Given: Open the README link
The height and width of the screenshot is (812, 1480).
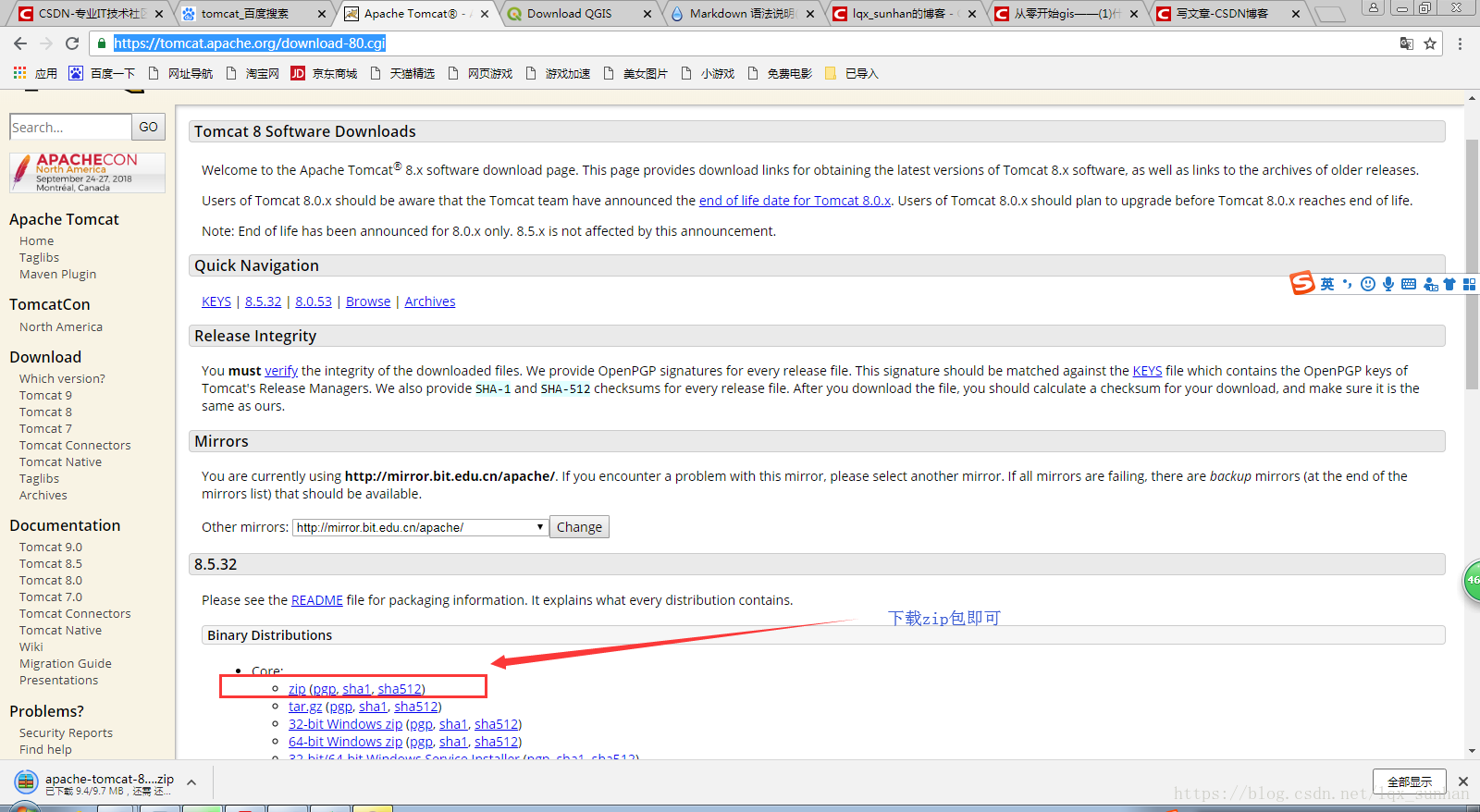Looking at the screenshot, I should [x=317, y=600].
